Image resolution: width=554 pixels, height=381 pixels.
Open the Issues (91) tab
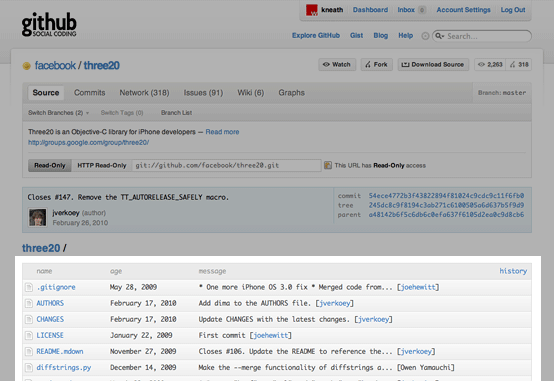click(203, 93)
